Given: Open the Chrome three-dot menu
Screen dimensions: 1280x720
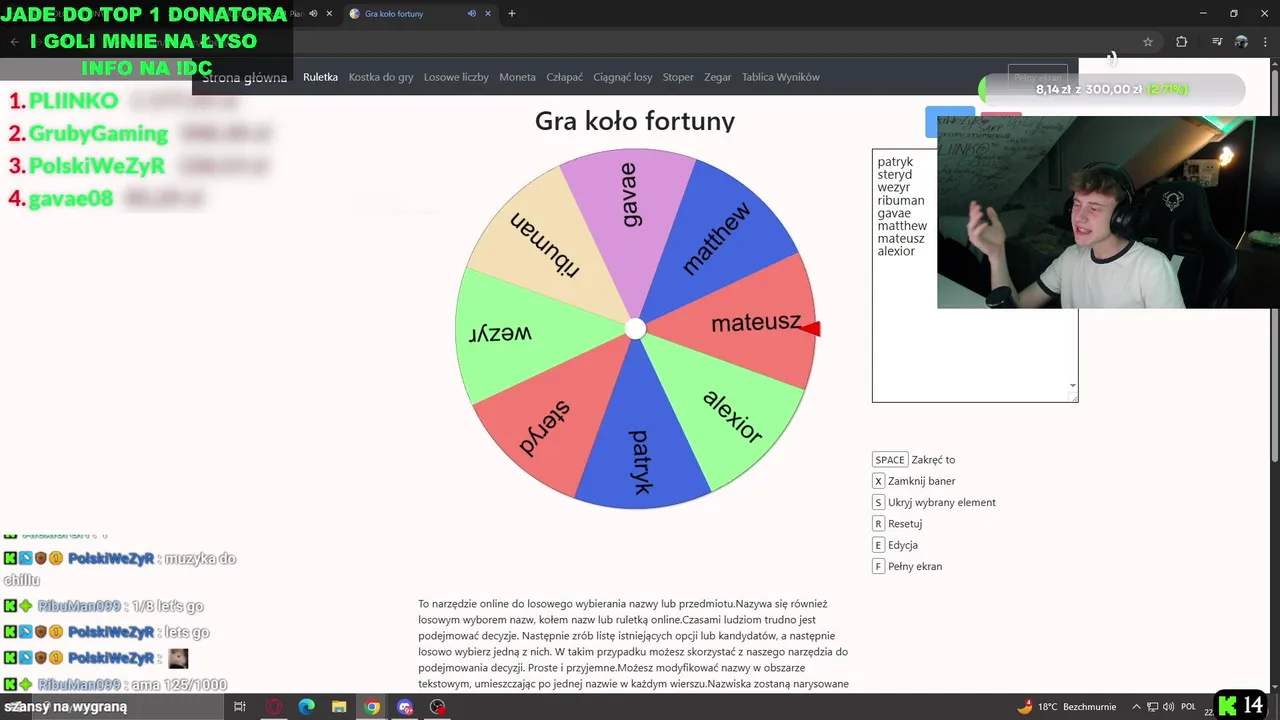Looking at the screenshot, I should [1266, 42].
